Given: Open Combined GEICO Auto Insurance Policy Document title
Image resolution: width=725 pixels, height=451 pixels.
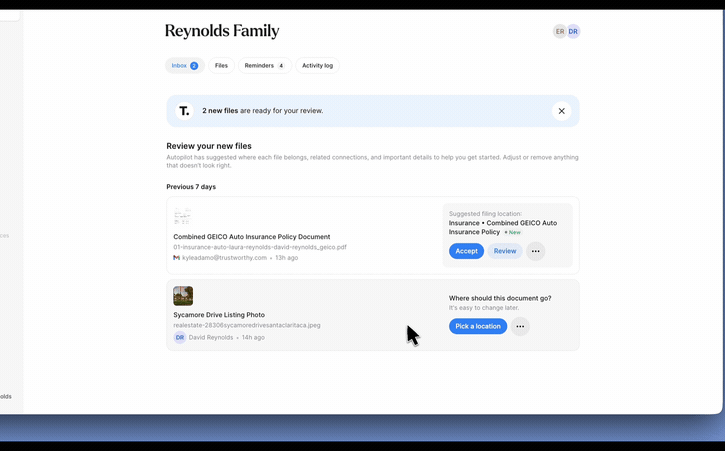Looking at the screenshot, I should point(252,236).
